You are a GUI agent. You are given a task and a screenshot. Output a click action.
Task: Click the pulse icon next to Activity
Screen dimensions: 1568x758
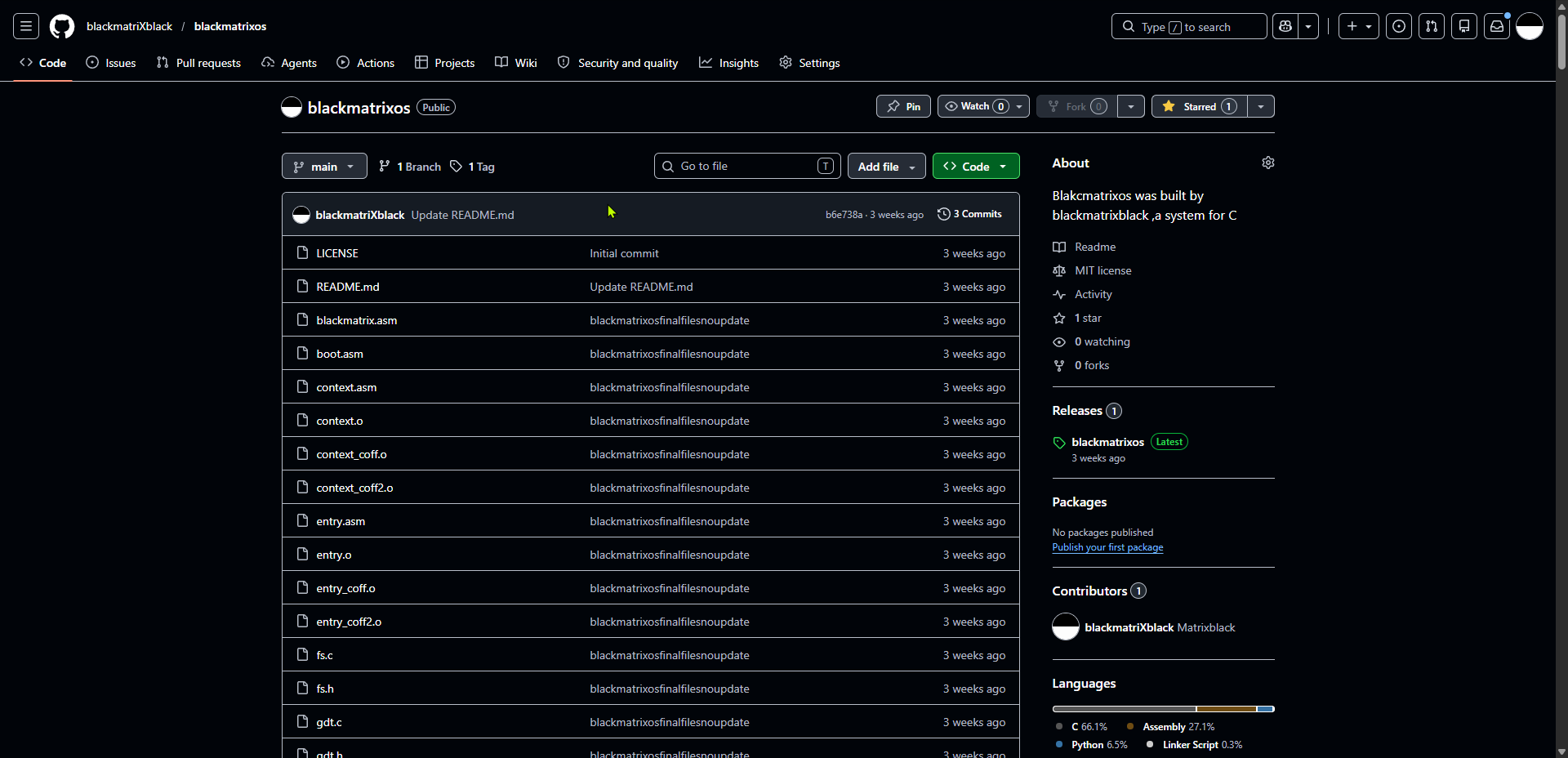[1059, 294]
